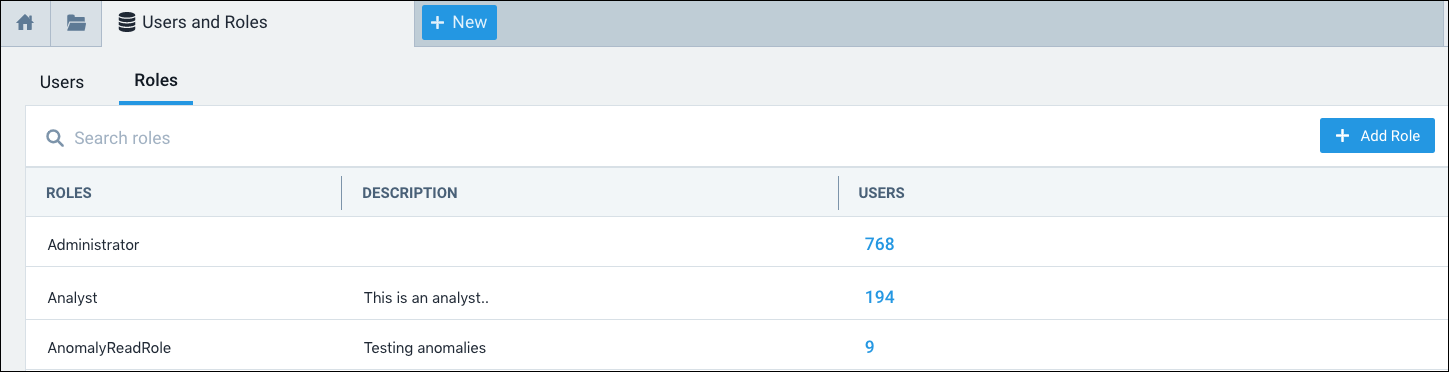This screenshot has height=372, width=1449.
Task: Click the Add Role button
Action: tap(1377, 136)
